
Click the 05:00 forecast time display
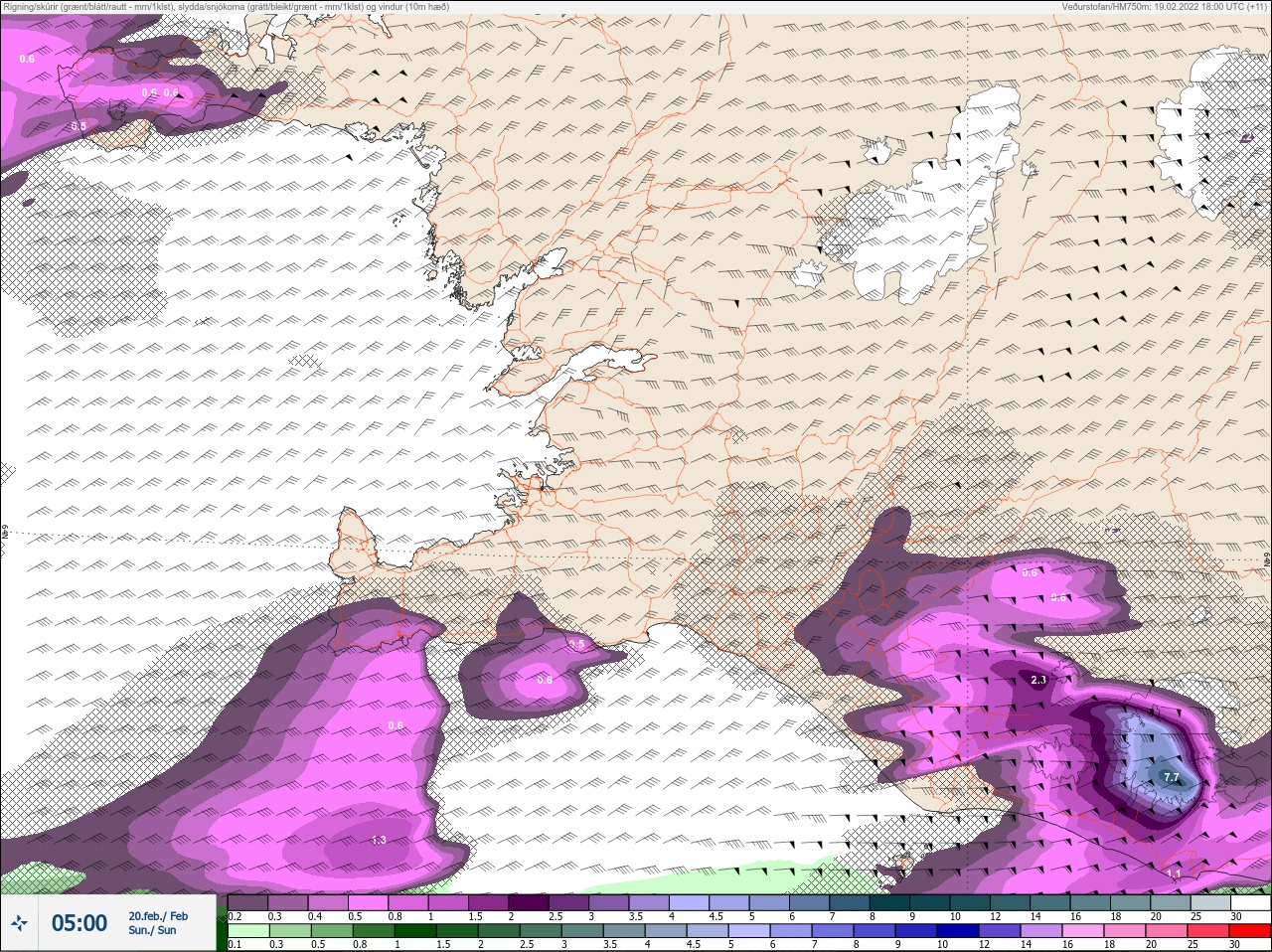[x=79, y=923]
